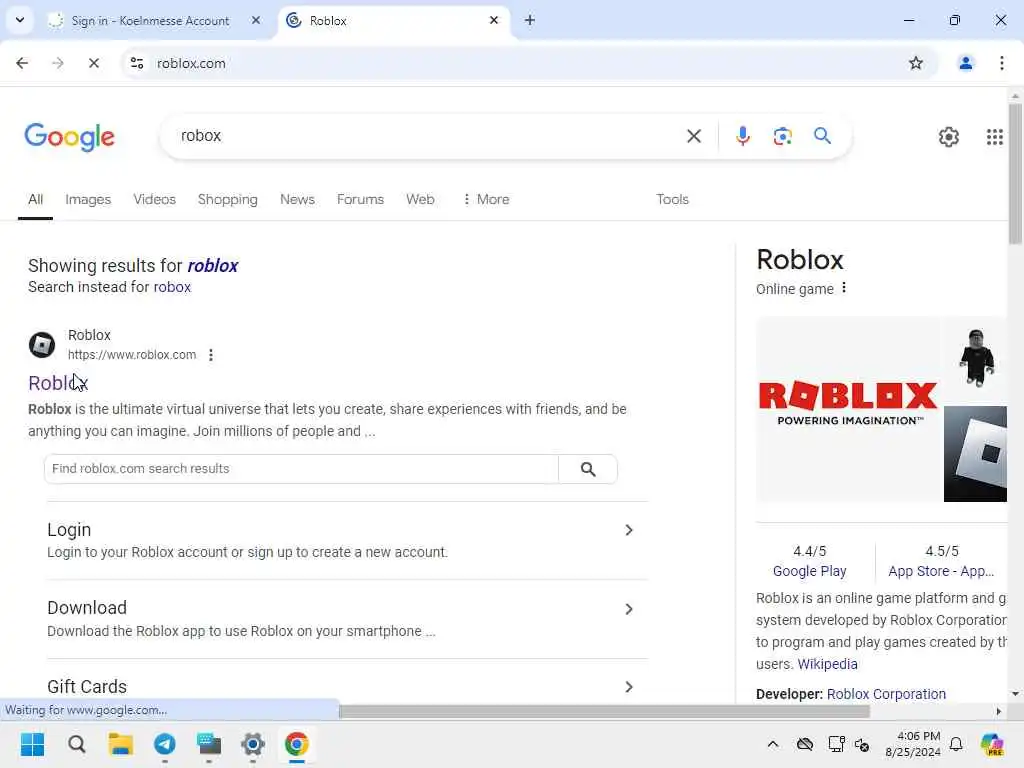This screenshot has height=768, width=1024.
Task: Open the Google Play rating link
Action: [809, 571]
